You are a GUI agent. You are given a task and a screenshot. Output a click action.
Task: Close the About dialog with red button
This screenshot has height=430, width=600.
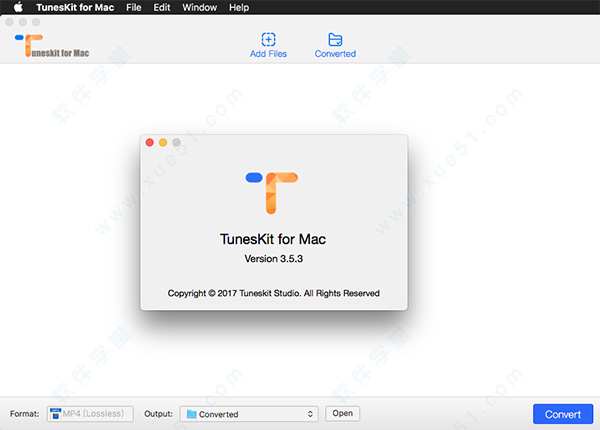[x=150, y=142]
